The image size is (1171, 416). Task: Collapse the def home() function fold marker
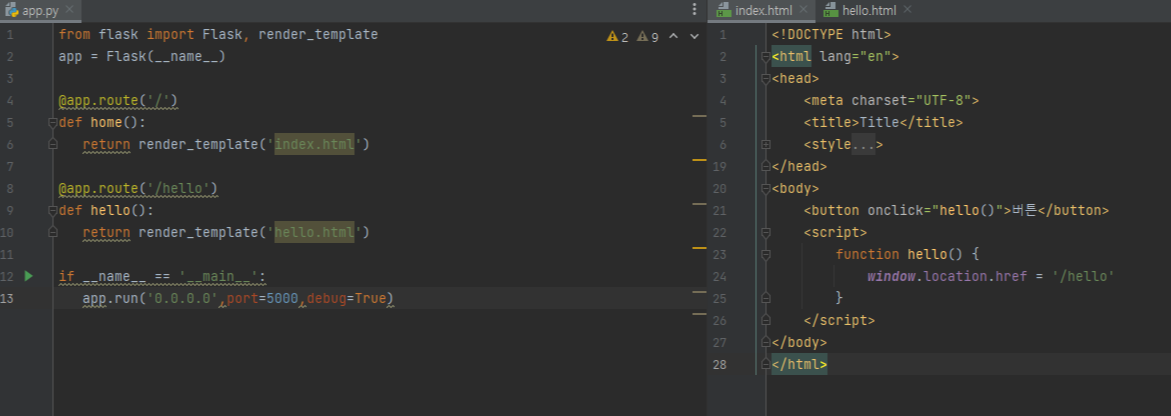pos(52,122)
